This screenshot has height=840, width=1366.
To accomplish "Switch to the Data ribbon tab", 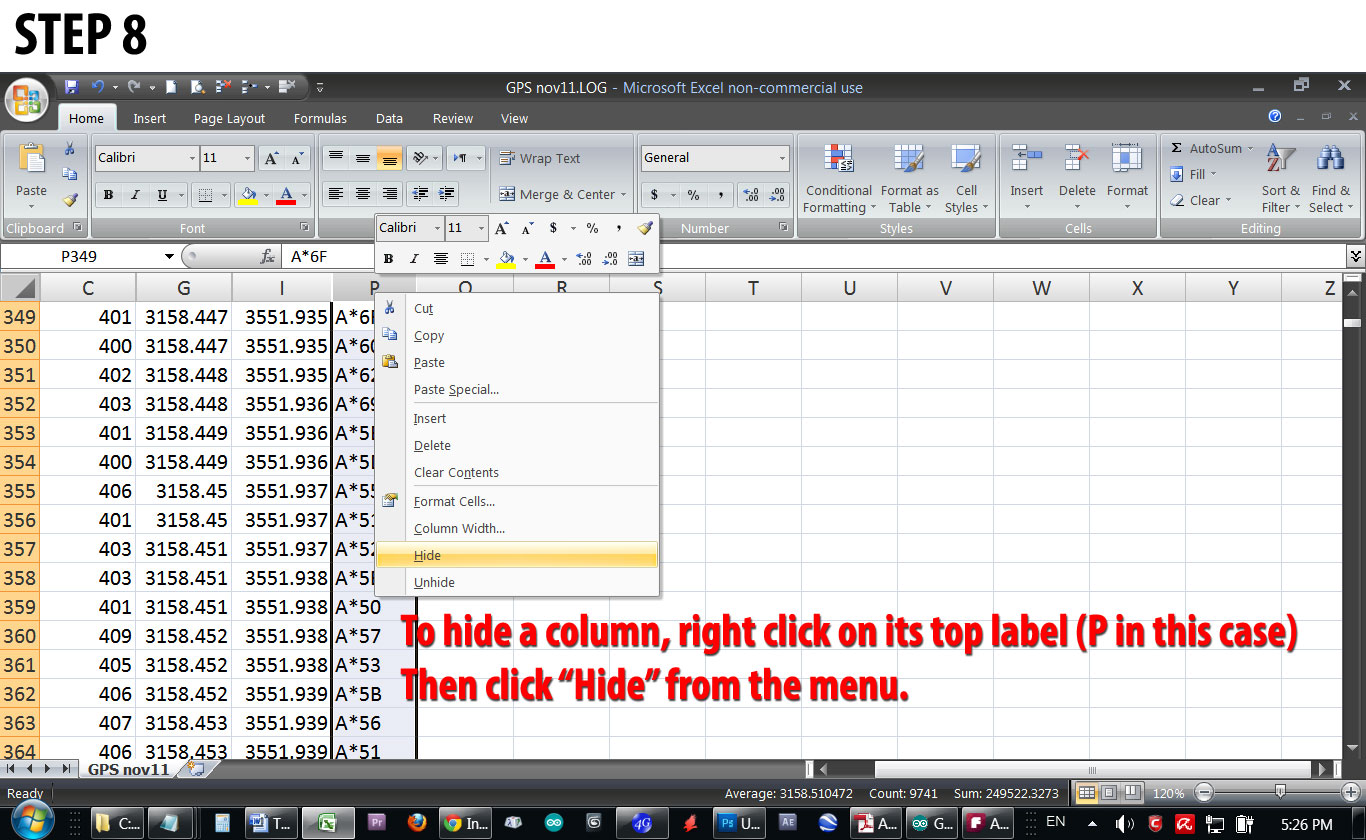I will [x=389, y=118].
